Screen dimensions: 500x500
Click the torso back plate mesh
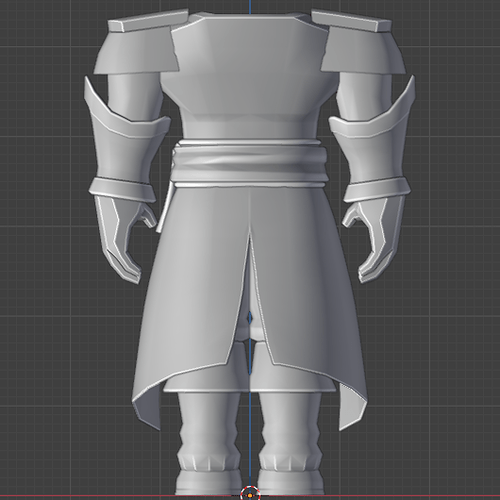(x=249, y=73)
